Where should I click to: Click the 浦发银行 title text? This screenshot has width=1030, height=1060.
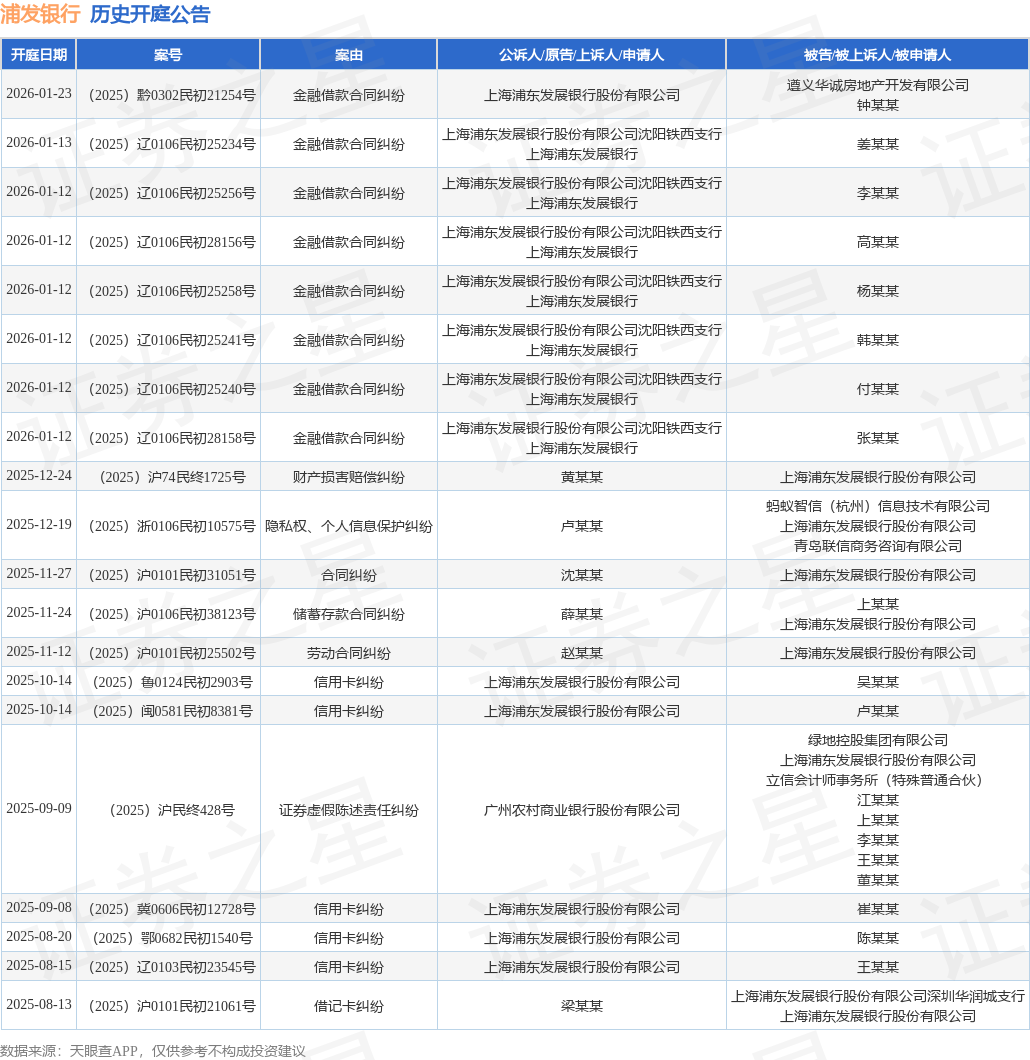pyautogui.click(x=41, y=14)
